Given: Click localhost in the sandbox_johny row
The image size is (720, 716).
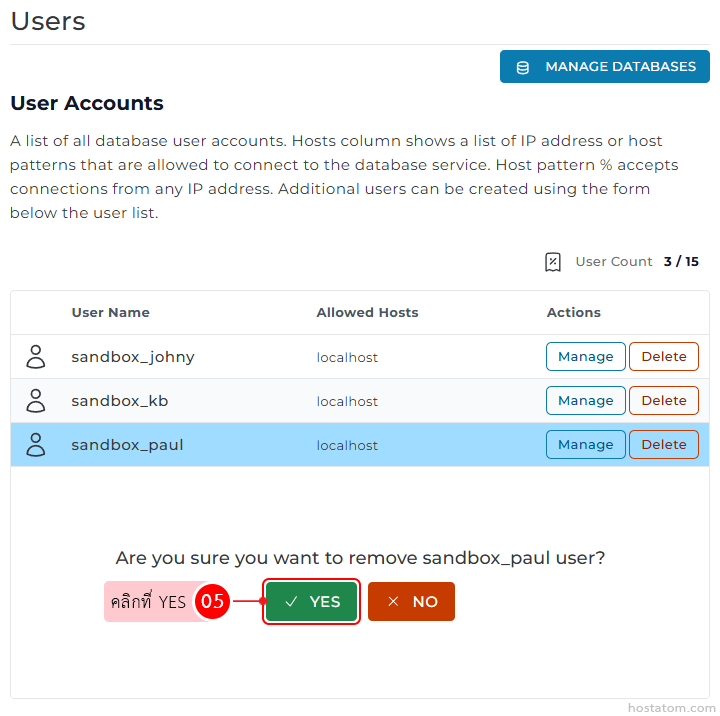Looking at the screenshot, I should coord(347,357).
